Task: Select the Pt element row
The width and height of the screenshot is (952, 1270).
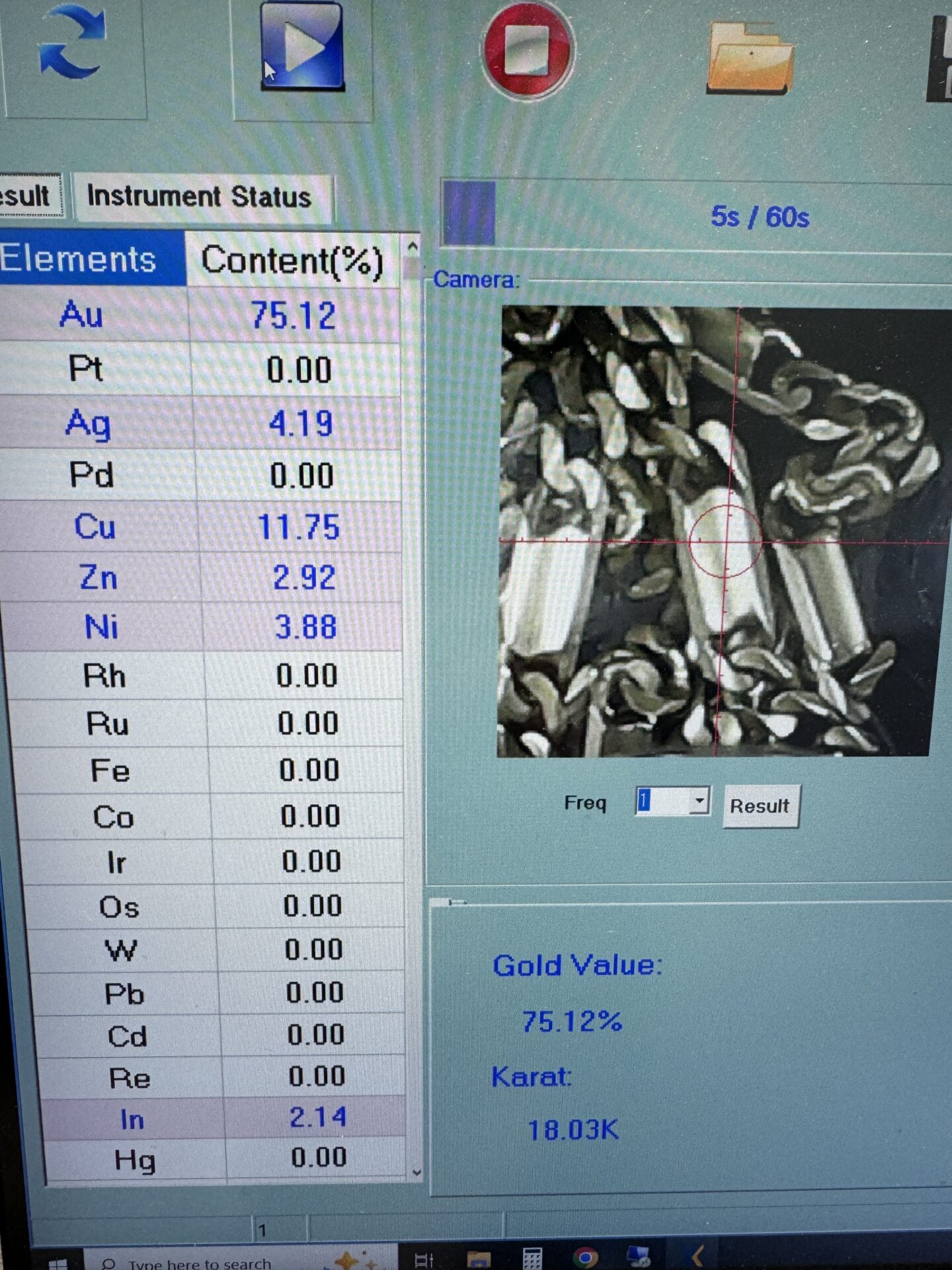Action: click(x=200, y=370)
